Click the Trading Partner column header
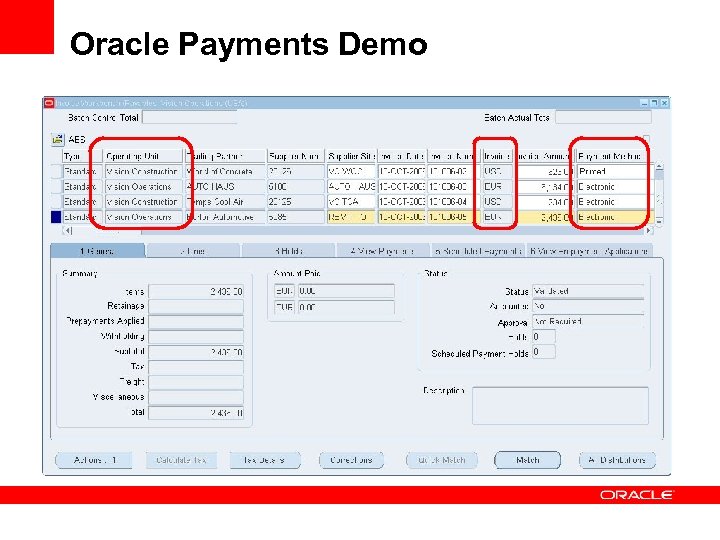 point(225,156)
